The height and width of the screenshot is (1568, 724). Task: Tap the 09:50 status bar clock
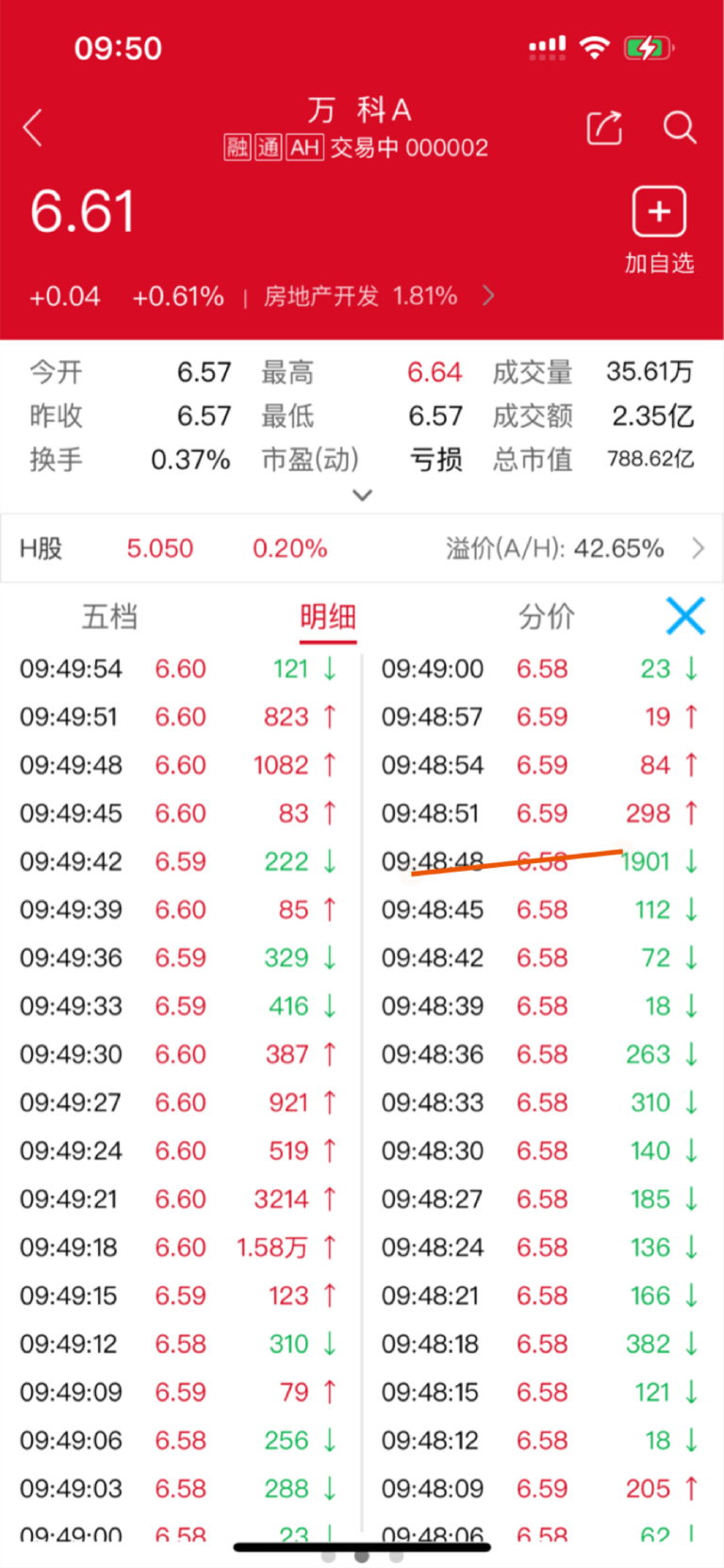pos(118,48)
